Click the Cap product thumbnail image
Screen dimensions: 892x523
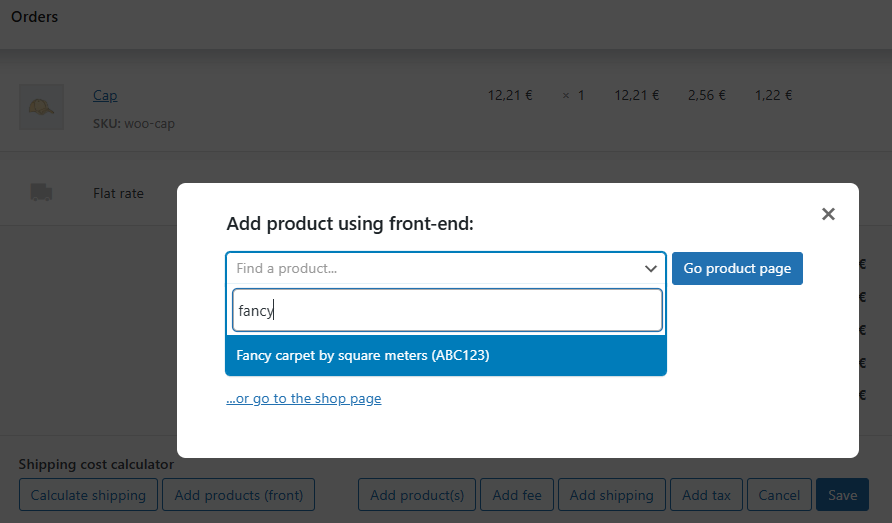coord(42,107)
